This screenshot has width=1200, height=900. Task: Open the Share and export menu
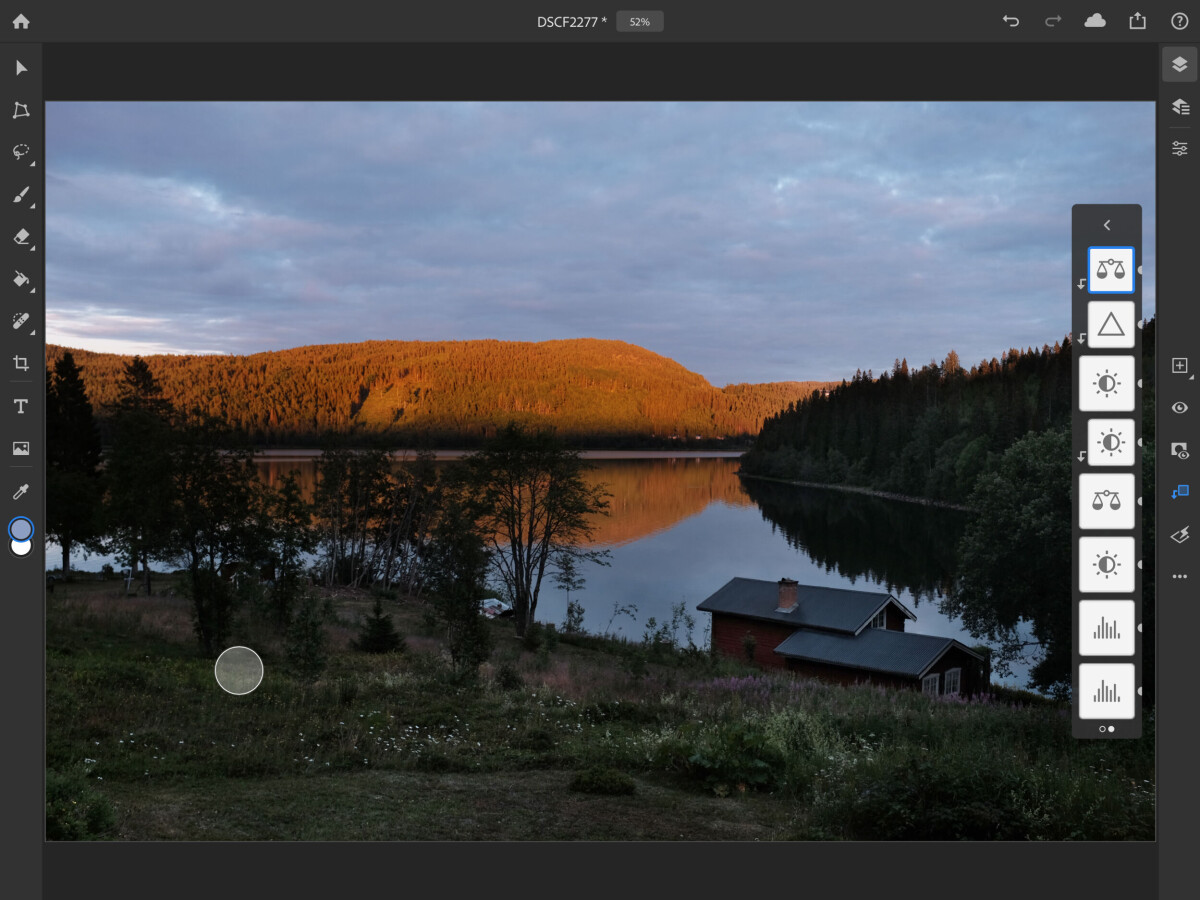[x=1137, y=21]
